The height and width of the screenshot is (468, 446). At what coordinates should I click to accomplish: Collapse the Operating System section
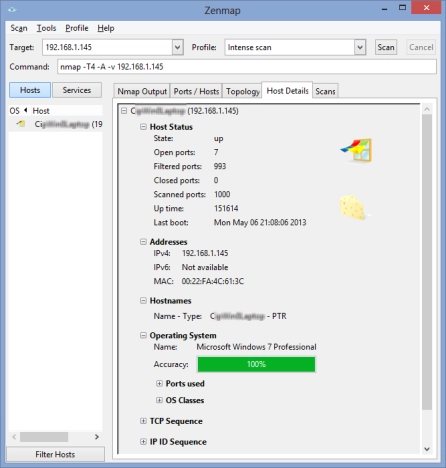point(143,335)
